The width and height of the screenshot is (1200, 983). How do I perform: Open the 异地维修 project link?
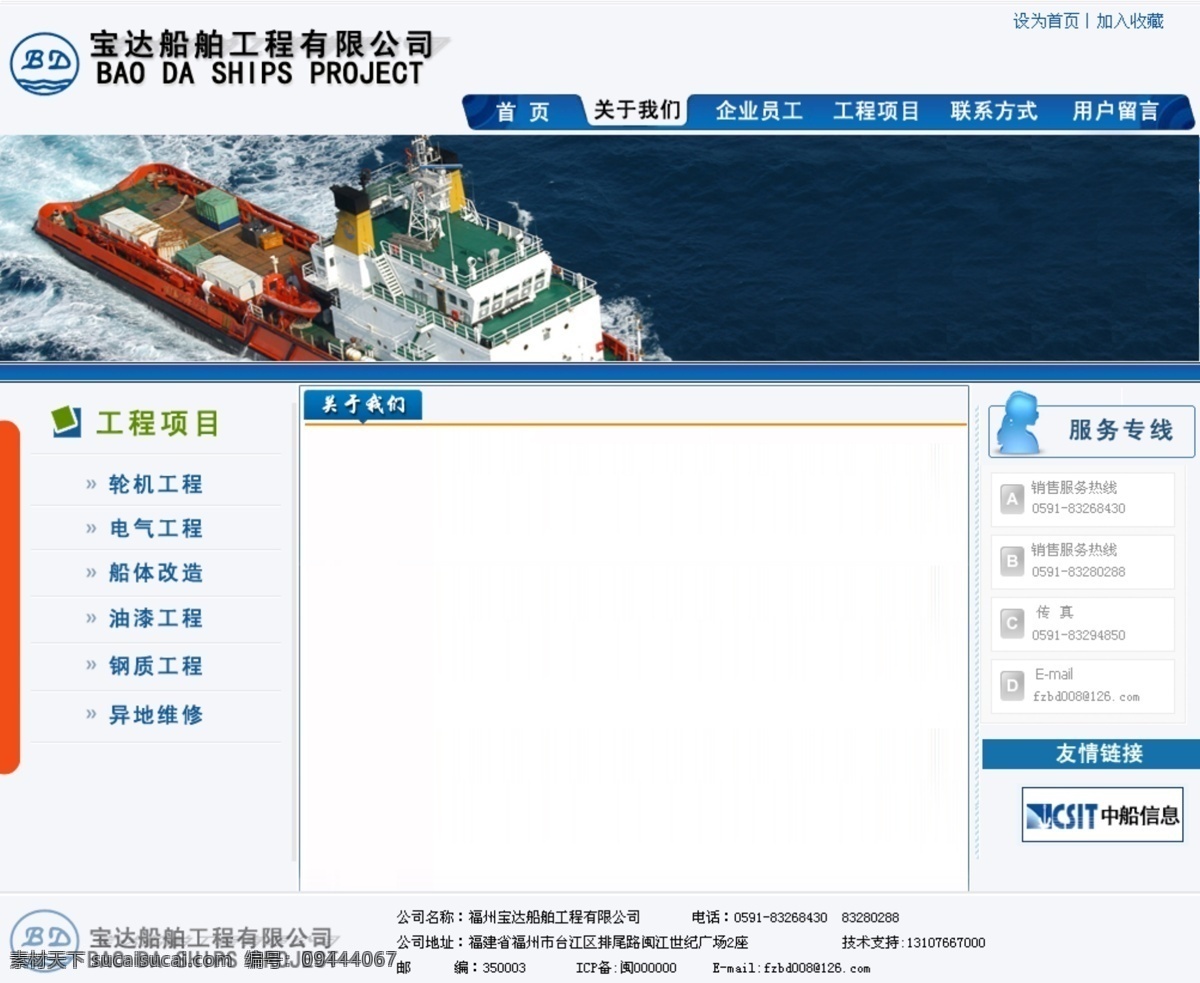156,714
